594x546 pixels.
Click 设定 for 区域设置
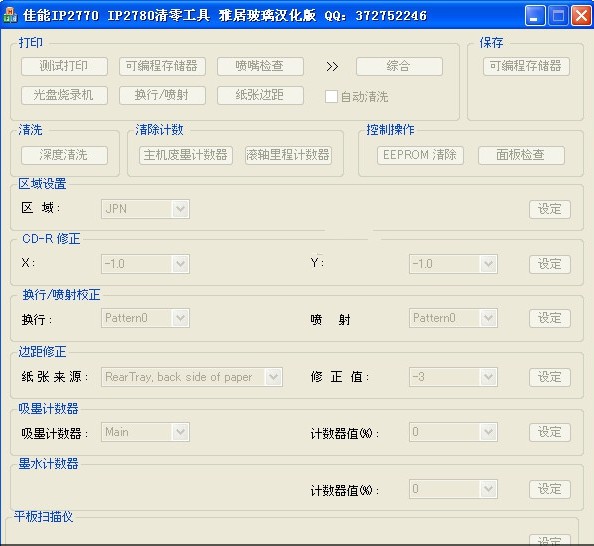click(550, 209)
